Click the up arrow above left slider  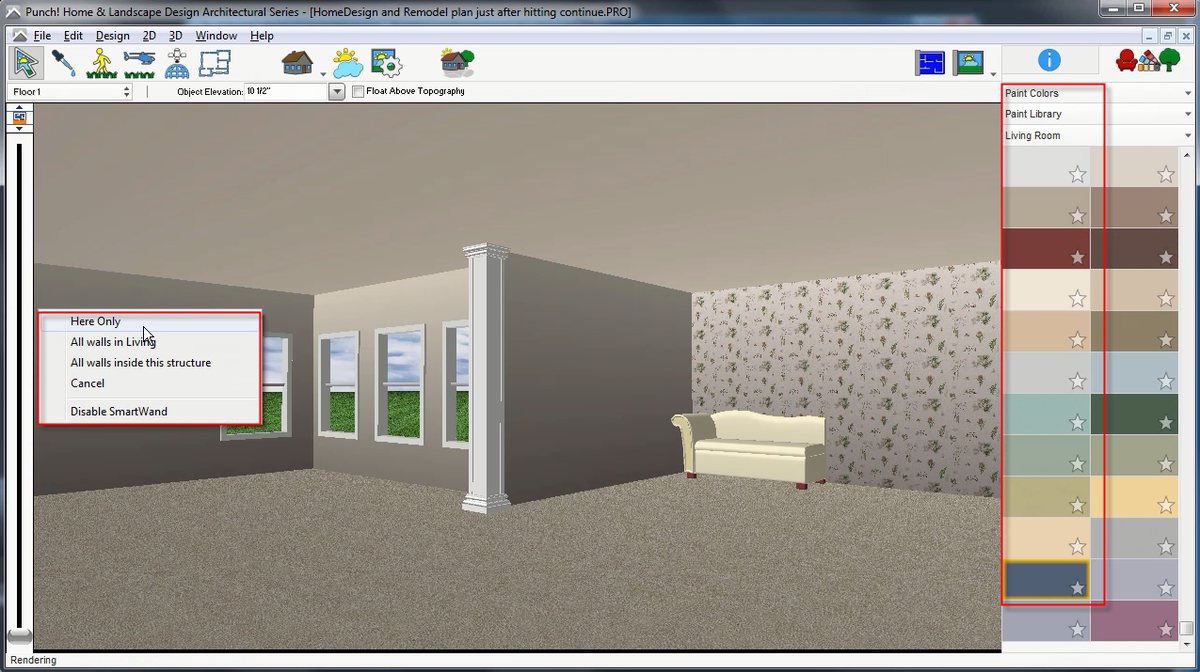(x=18, y=105)
